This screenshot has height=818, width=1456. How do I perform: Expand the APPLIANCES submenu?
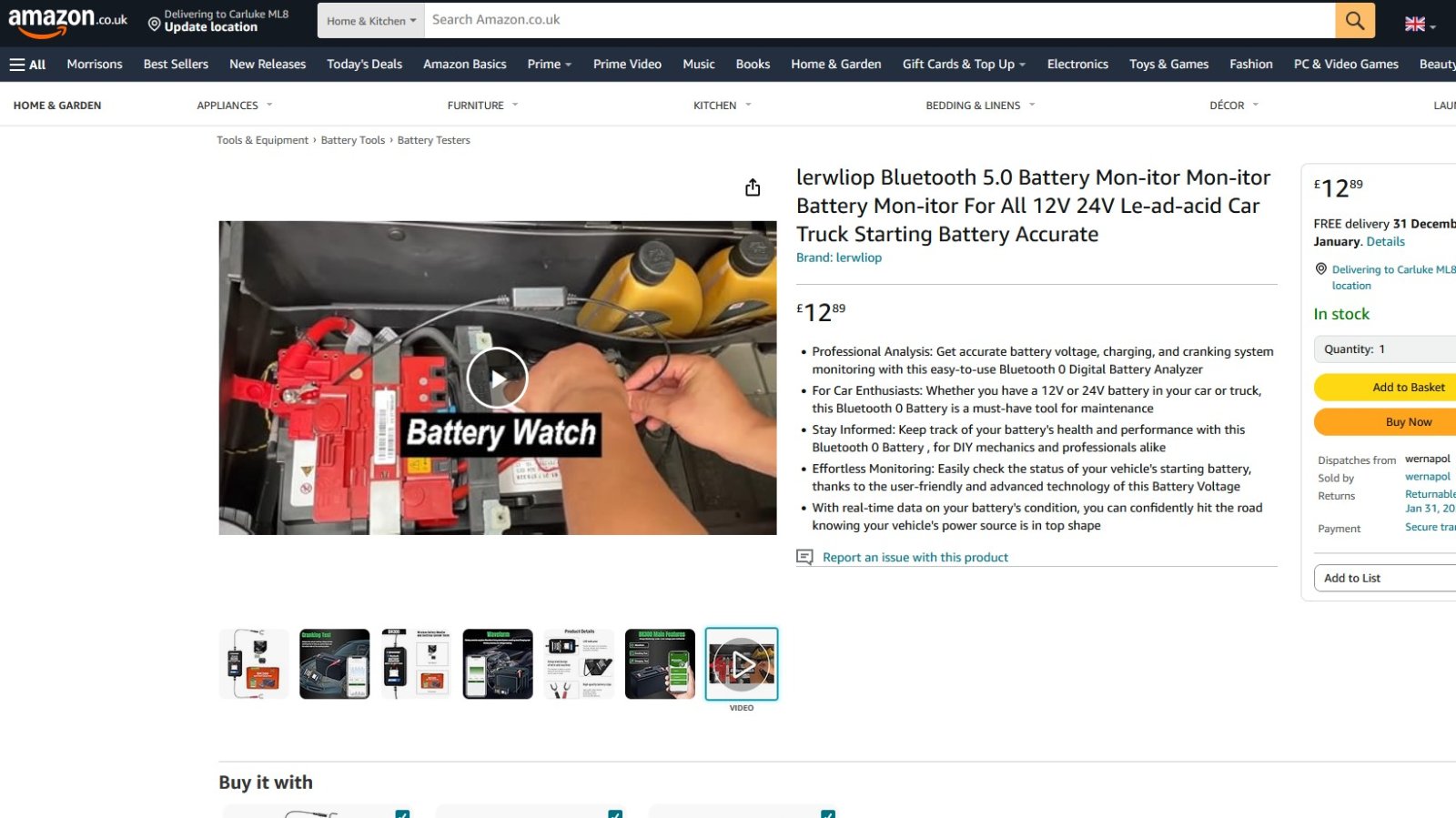click(x=235, y=106)
